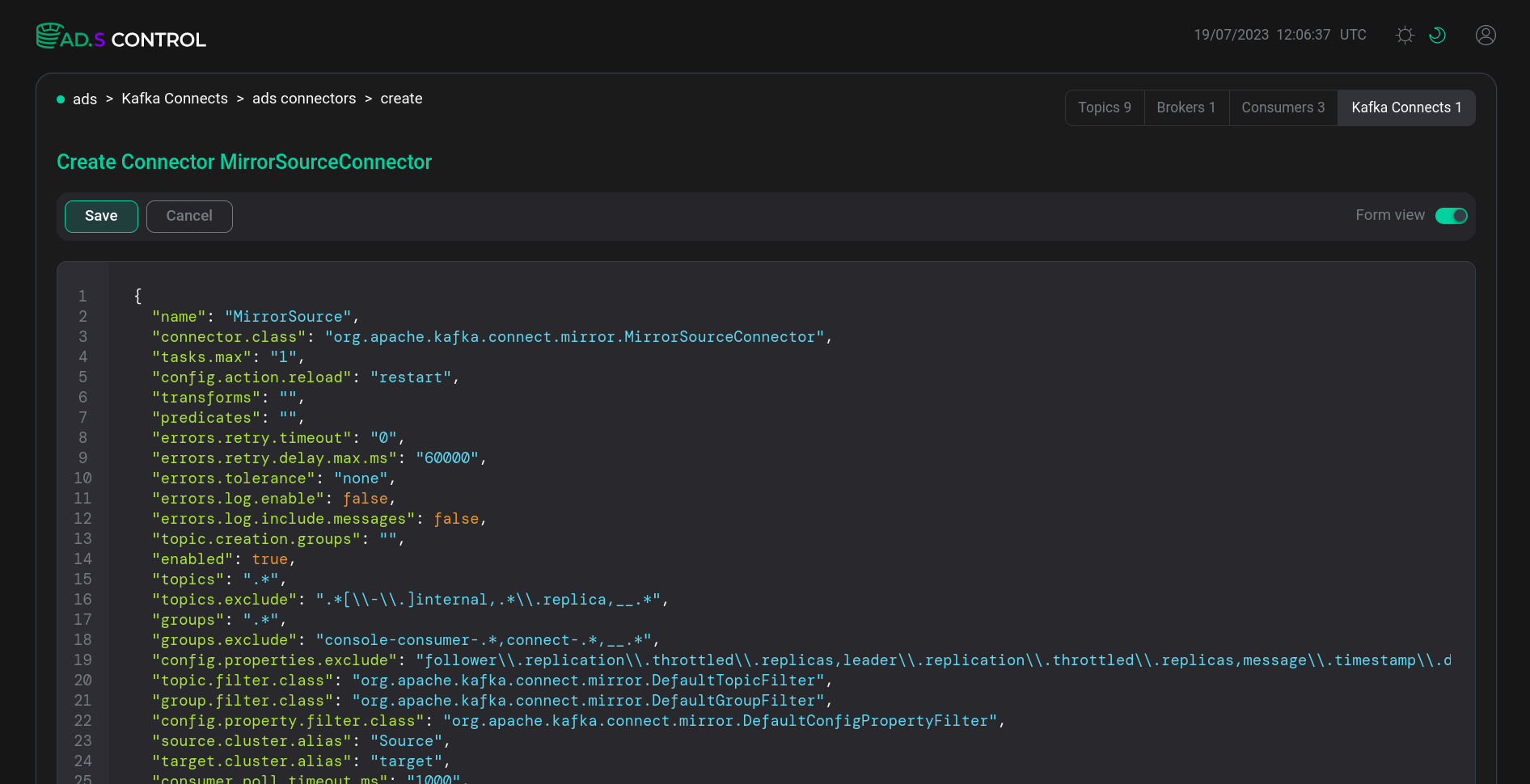Click the "errors.log.enable" false value
This screenshot has height=784, width=1530.
click(366, 499)
